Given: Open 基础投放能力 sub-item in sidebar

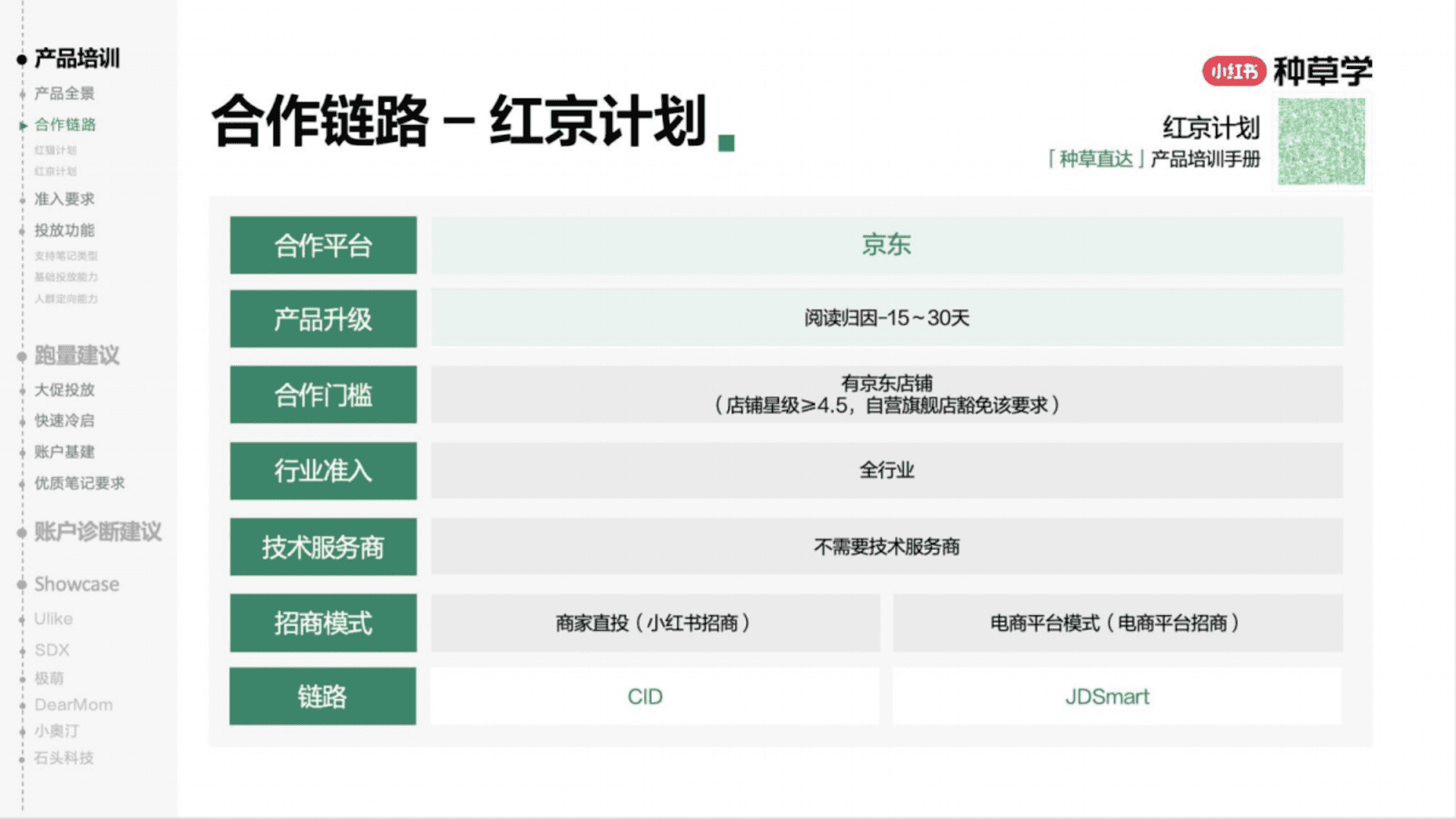Looking at the screenshot, I should pos(66,278).
